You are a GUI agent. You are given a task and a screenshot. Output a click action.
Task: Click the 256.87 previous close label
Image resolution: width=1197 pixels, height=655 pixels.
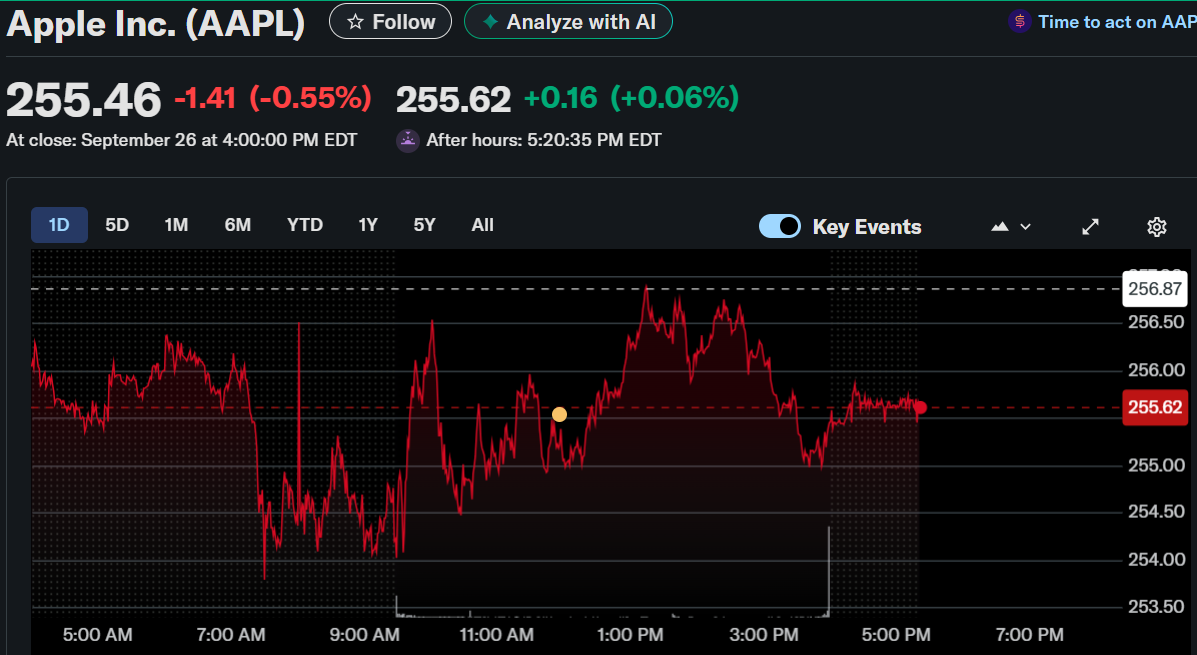click(x=1154, y=289)
